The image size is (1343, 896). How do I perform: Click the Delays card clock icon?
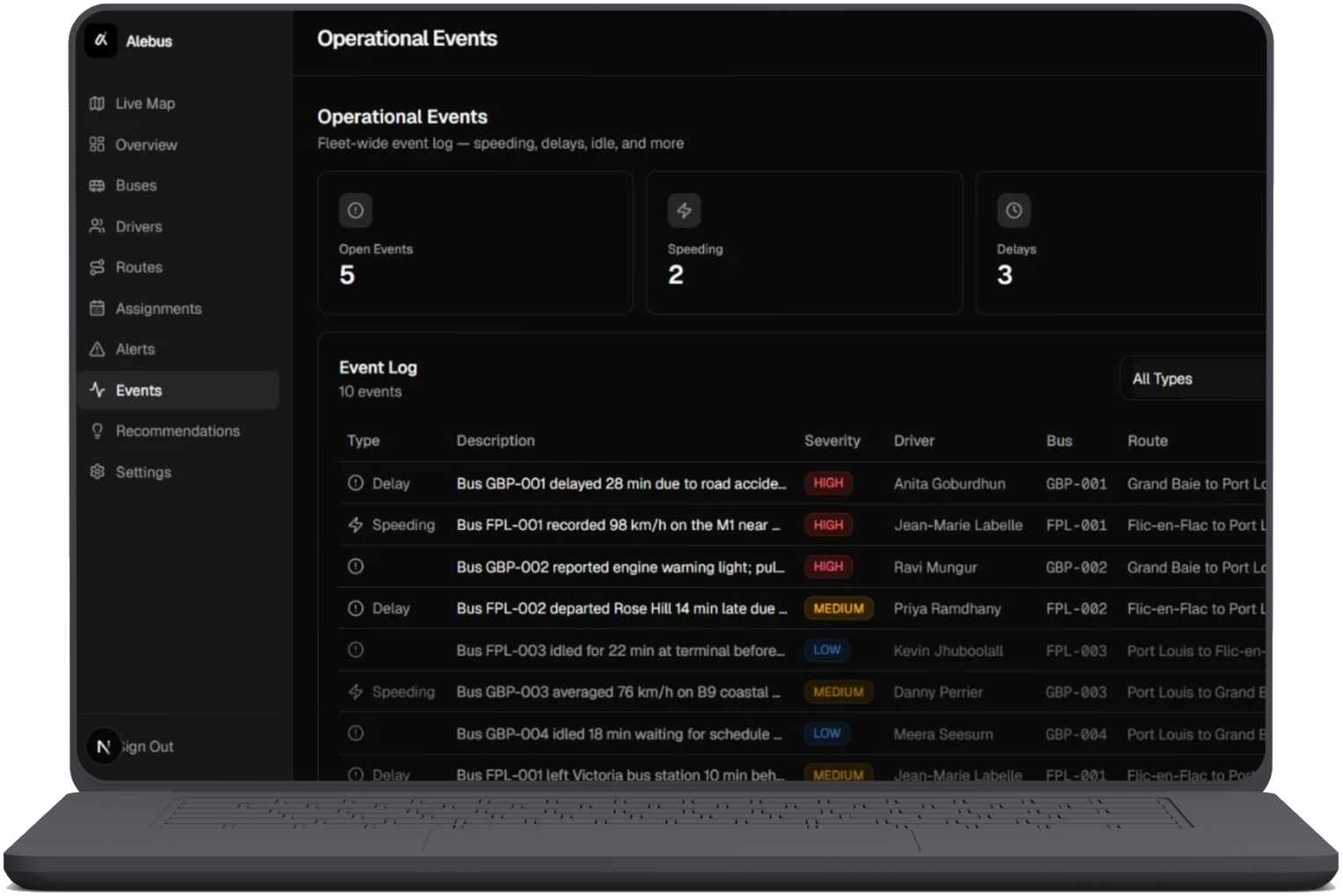click(x=1014, y=210)
